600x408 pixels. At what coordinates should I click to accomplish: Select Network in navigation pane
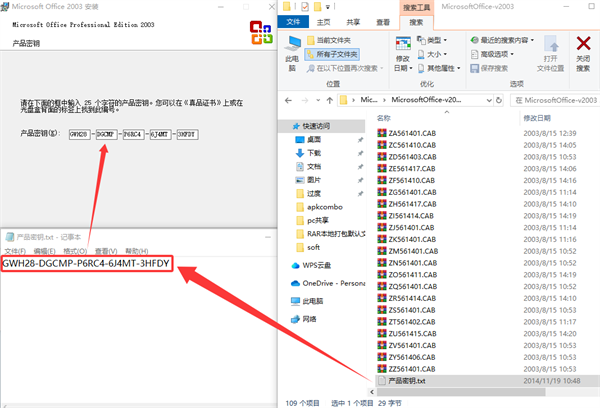pos(309,319)
